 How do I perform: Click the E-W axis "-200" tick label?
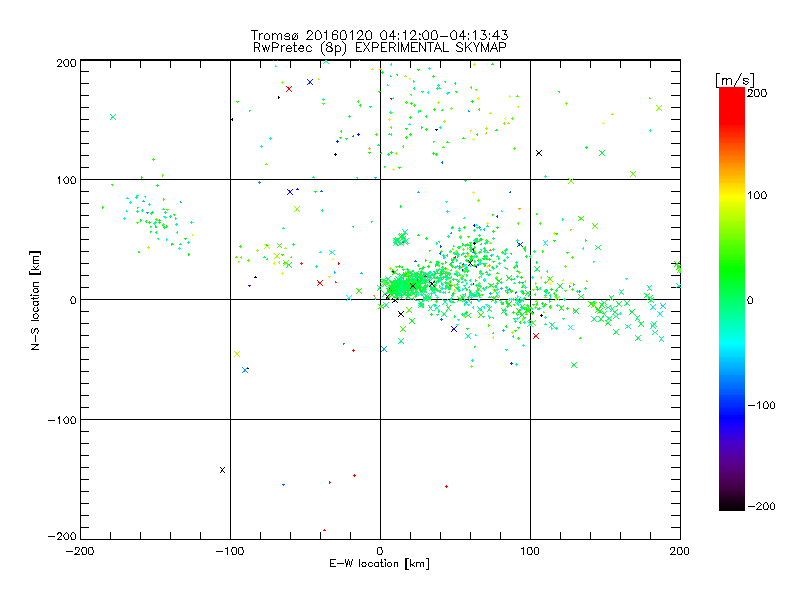tap(81, 551)
